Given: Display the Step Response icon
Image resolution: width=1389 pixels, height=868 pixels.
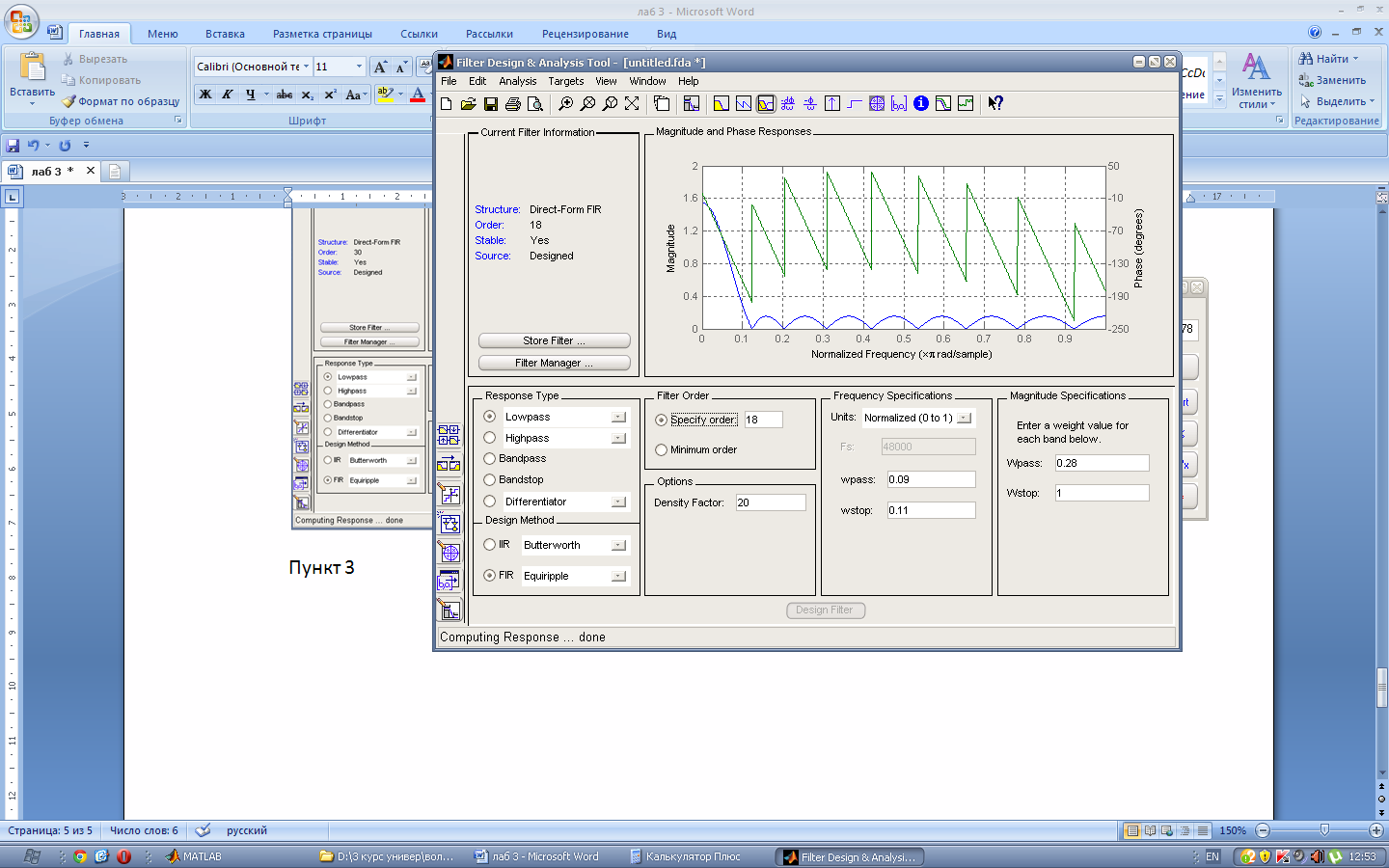Looking at the screenshot, I should [854, 103].
